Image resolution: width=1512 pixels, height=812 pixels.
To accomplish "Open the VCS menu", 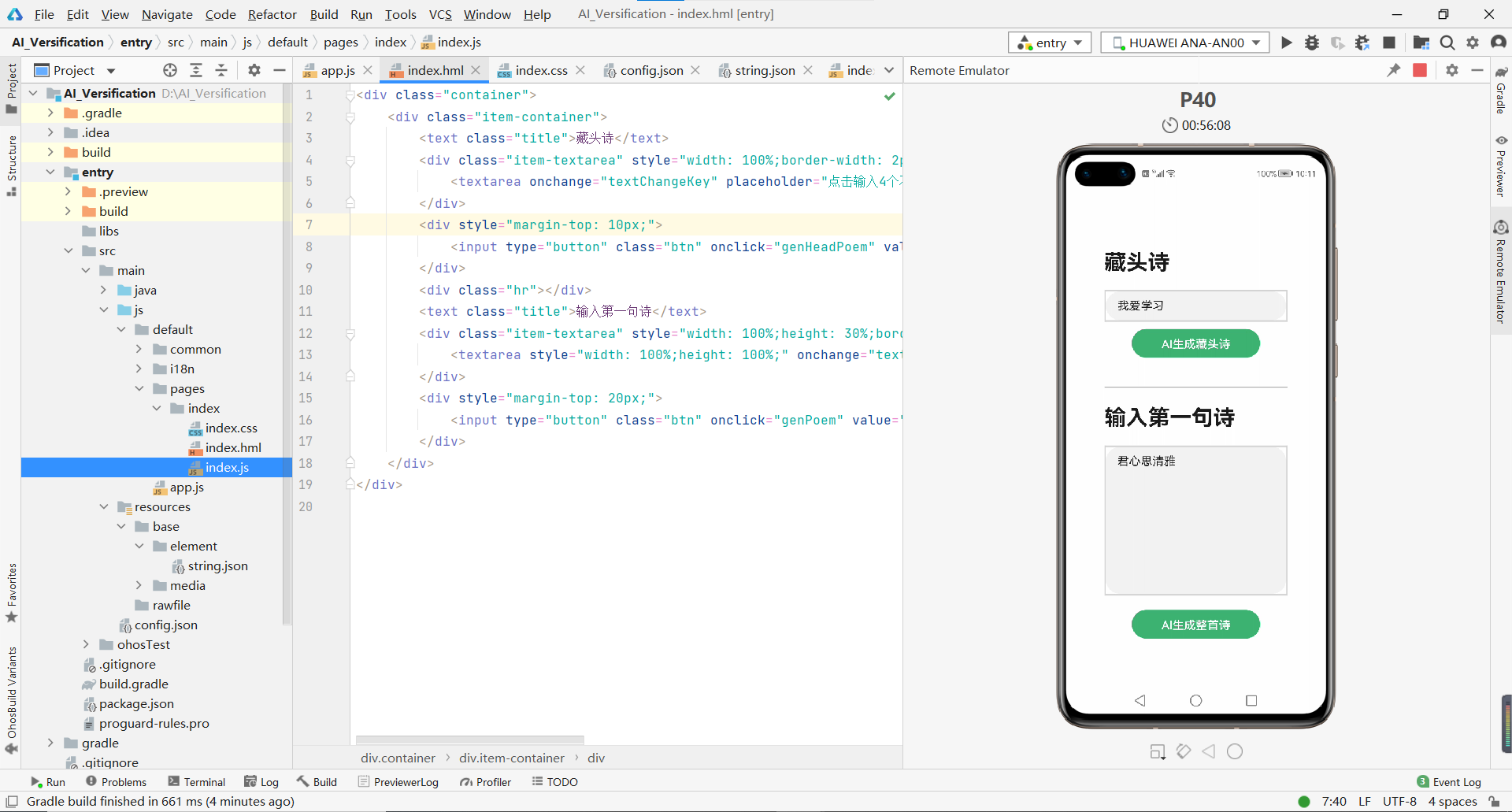I will pyautogui.click(x=440, y=14).
